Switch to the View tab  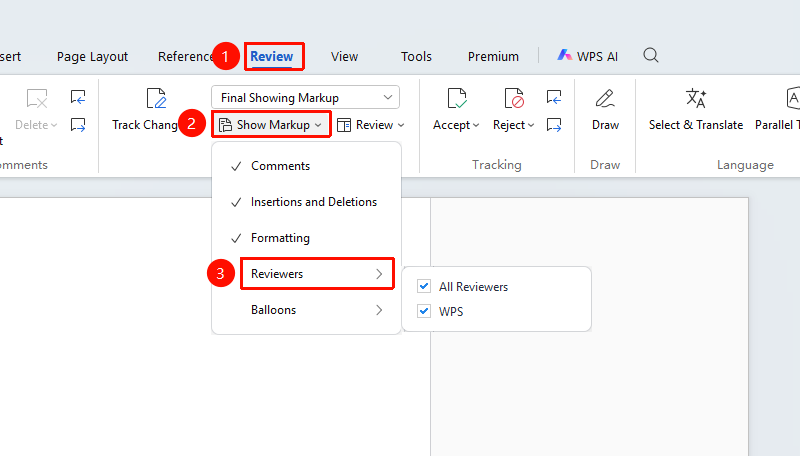344,56
